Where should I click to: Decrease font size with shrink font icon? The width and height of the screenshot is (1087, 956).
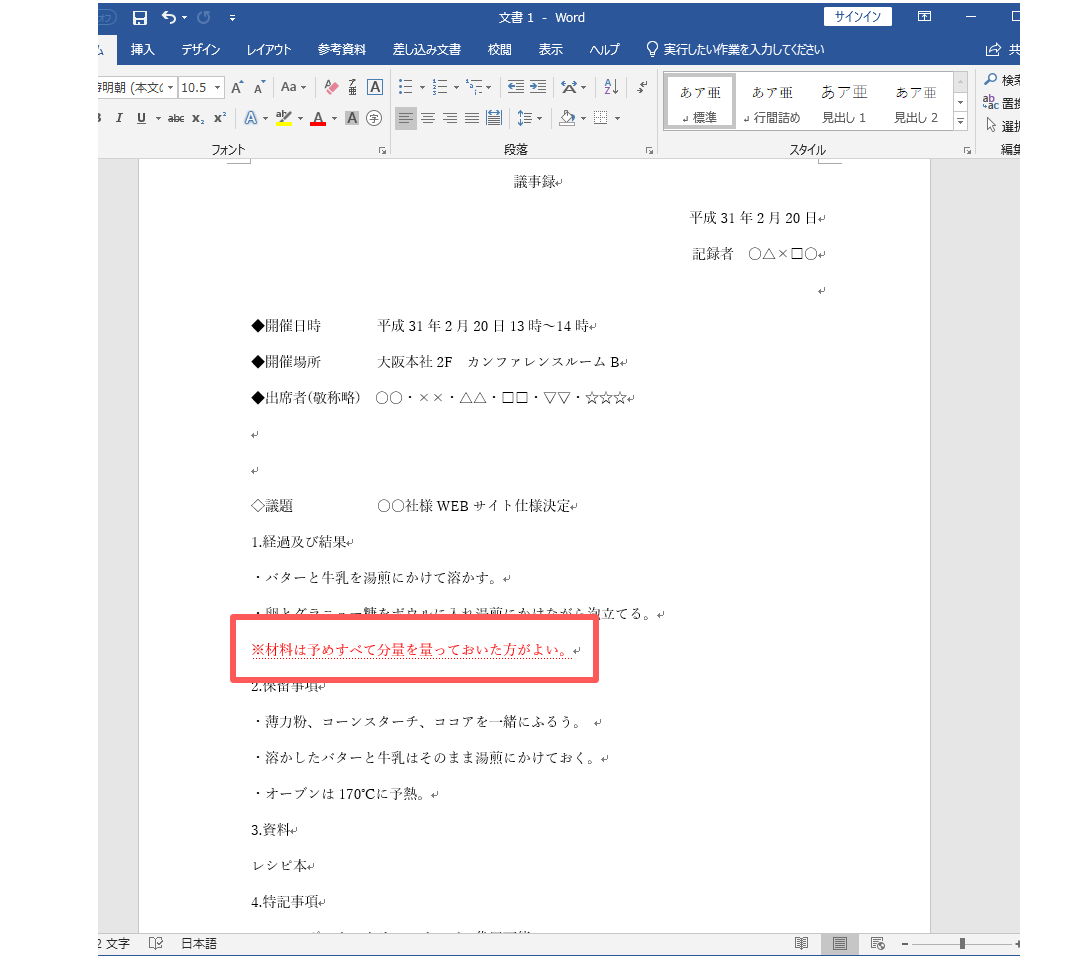(259, 87)
